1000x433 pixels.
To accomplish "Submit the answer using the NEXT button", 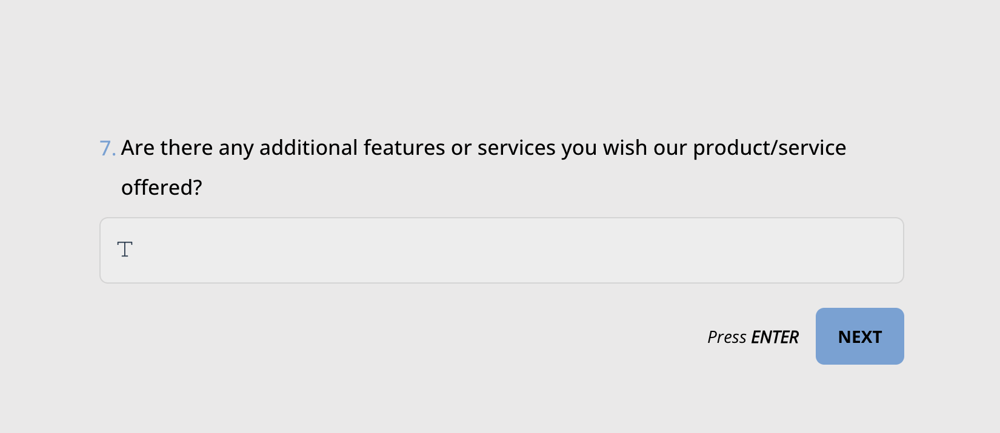I will point(859,337).
